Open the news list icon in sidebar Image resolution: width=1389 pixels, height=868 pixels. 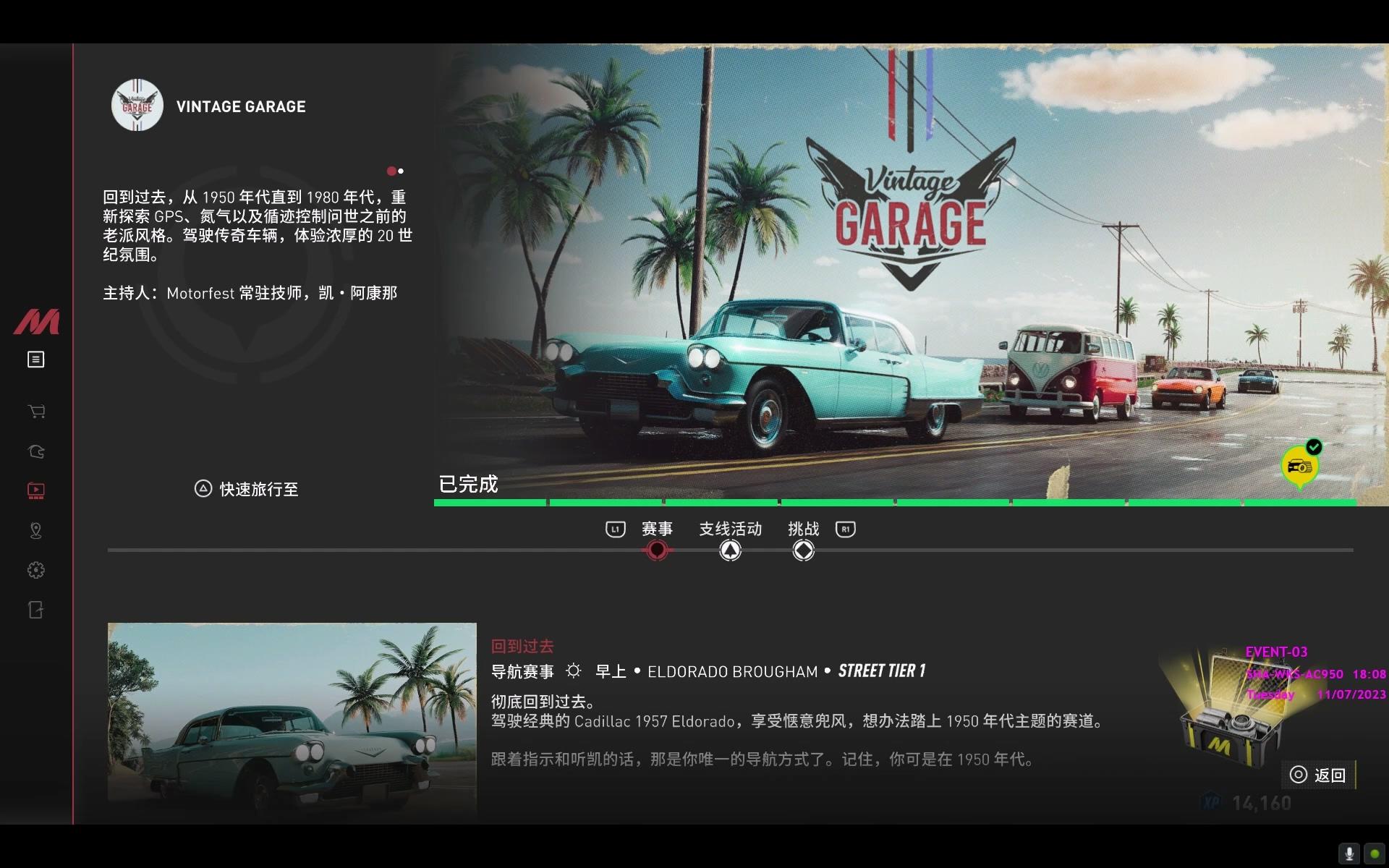pos(35,359)
